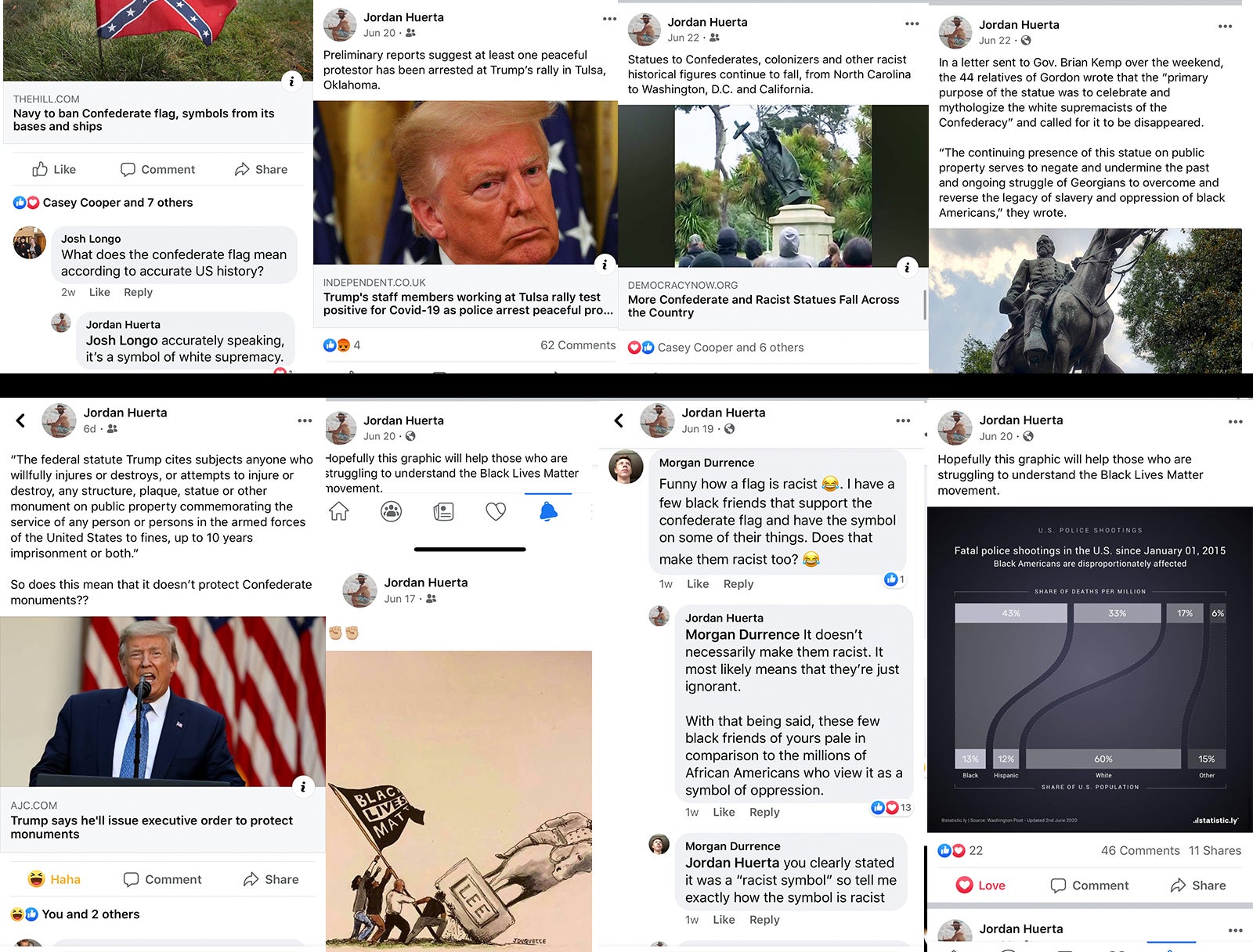Go back using arrow beside 6d post

coord(21,420)
